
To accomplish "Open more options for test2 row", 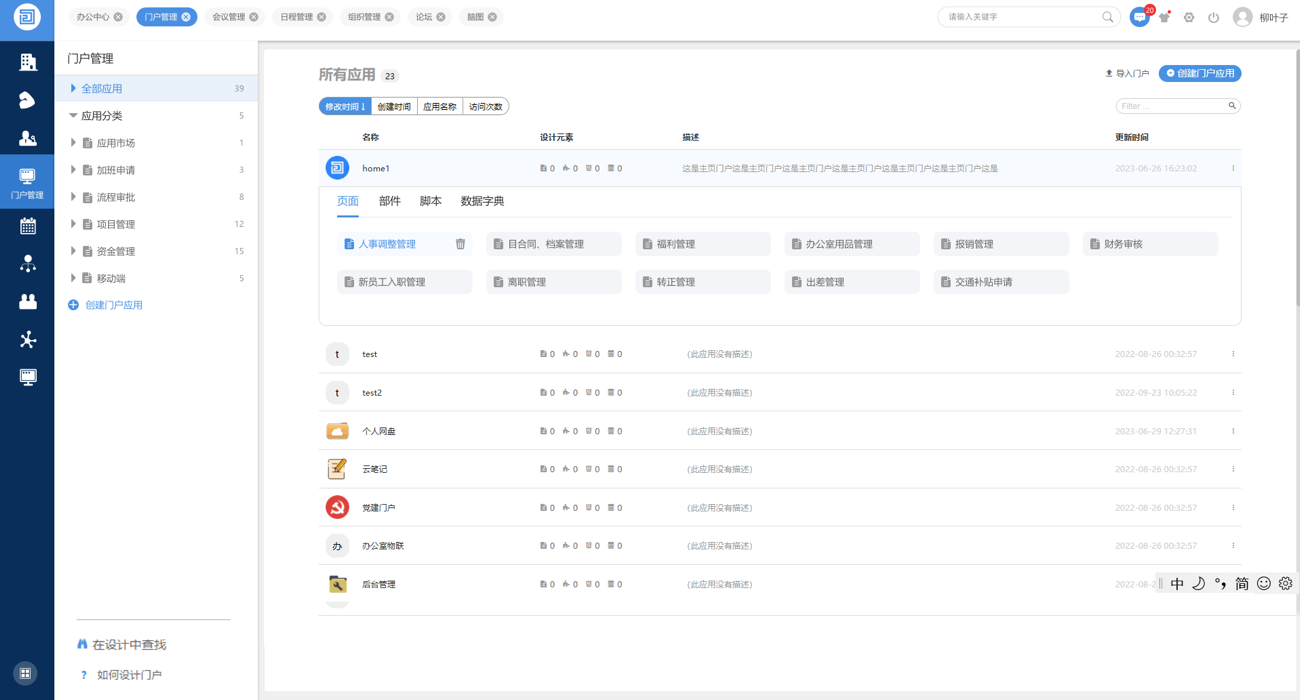I will click(1233, 393).
